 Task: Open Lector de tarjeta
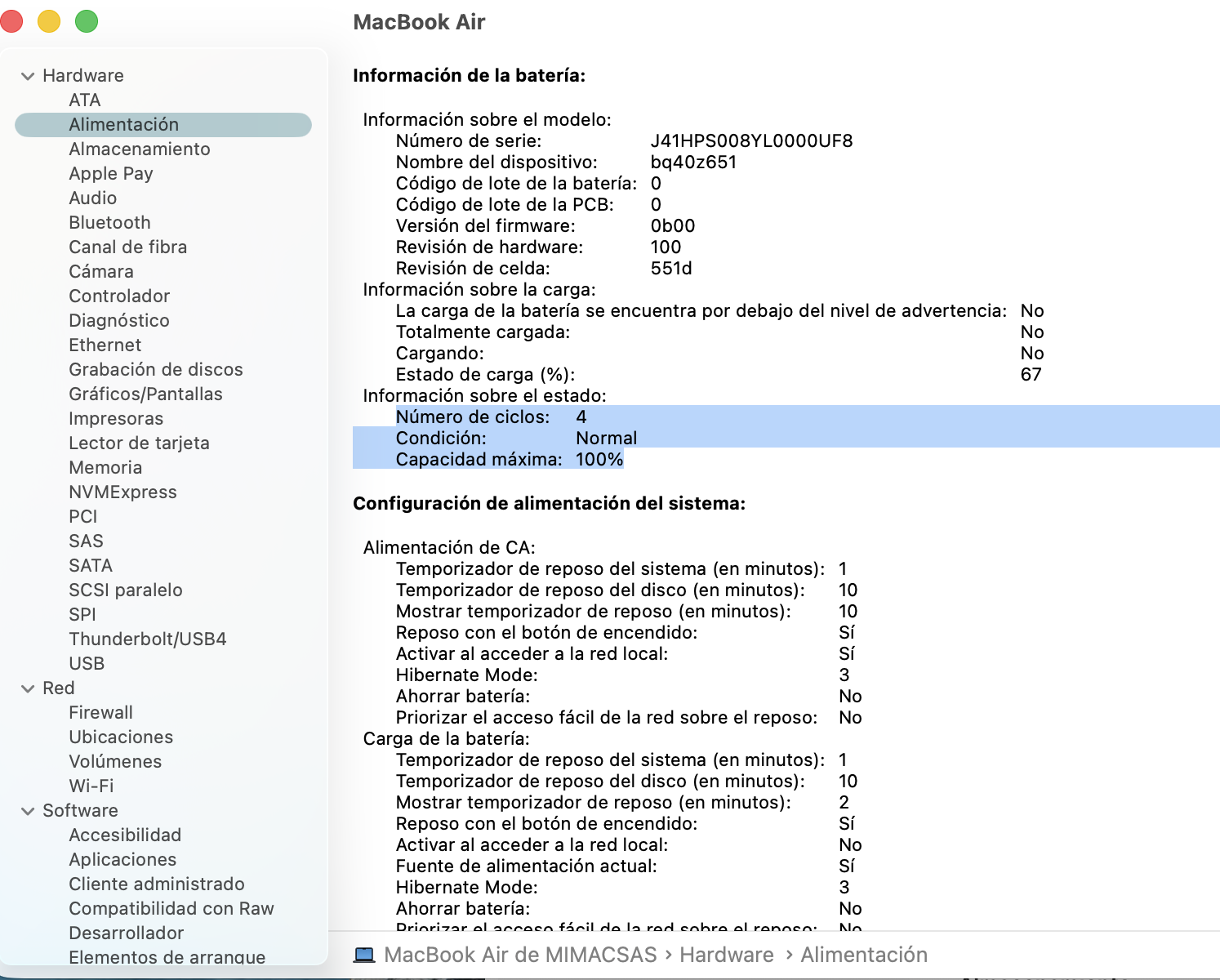point(139,443)
